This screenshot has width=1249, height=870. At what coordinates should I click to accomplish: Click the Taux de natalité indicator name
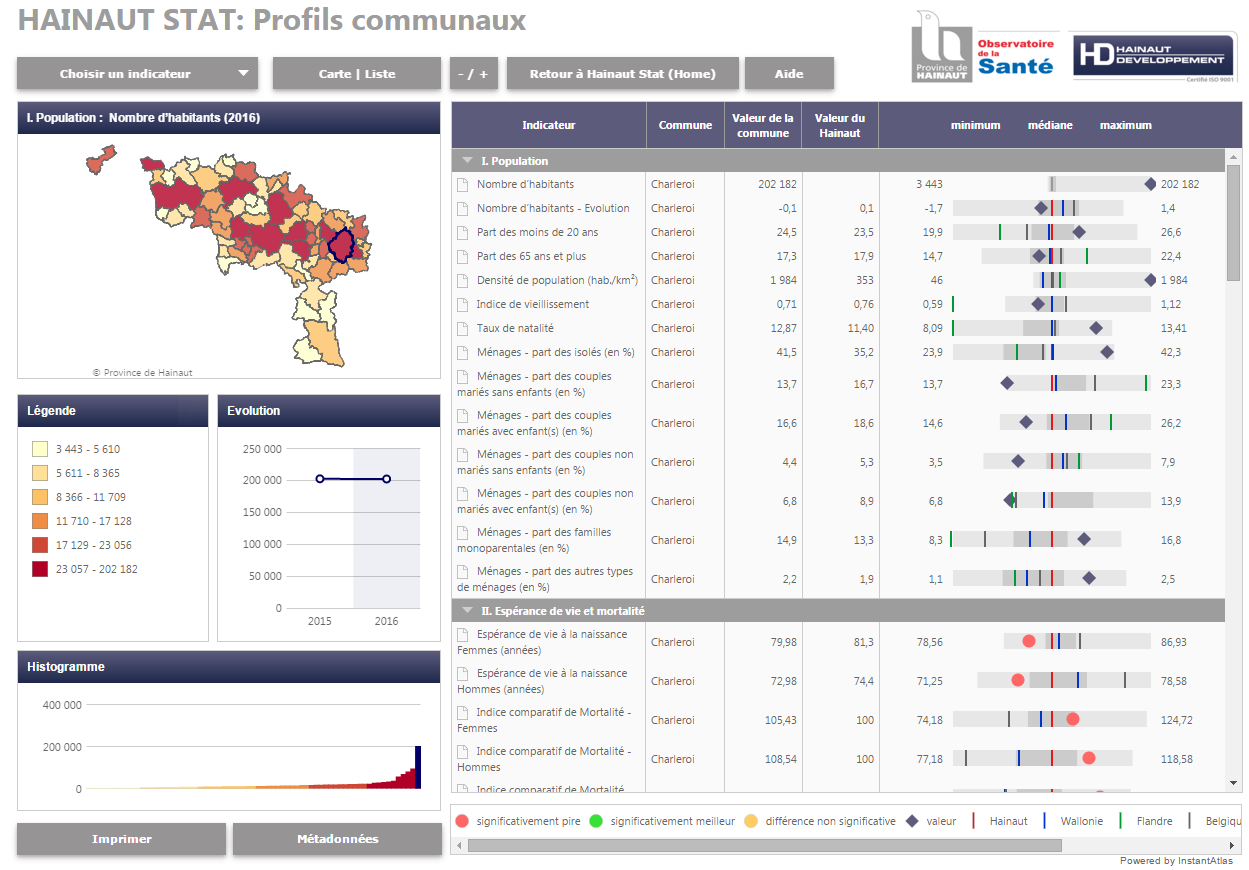[x=515, y=328]
